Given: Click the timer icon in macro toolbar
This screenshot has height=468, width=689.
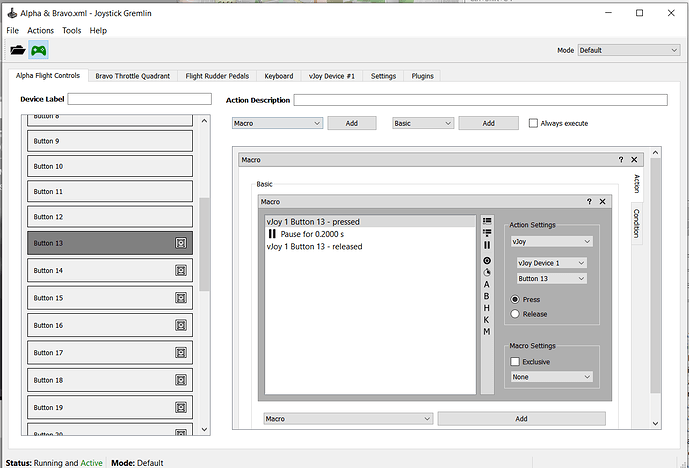Looking at the screenshot, I should pos(487,272).
